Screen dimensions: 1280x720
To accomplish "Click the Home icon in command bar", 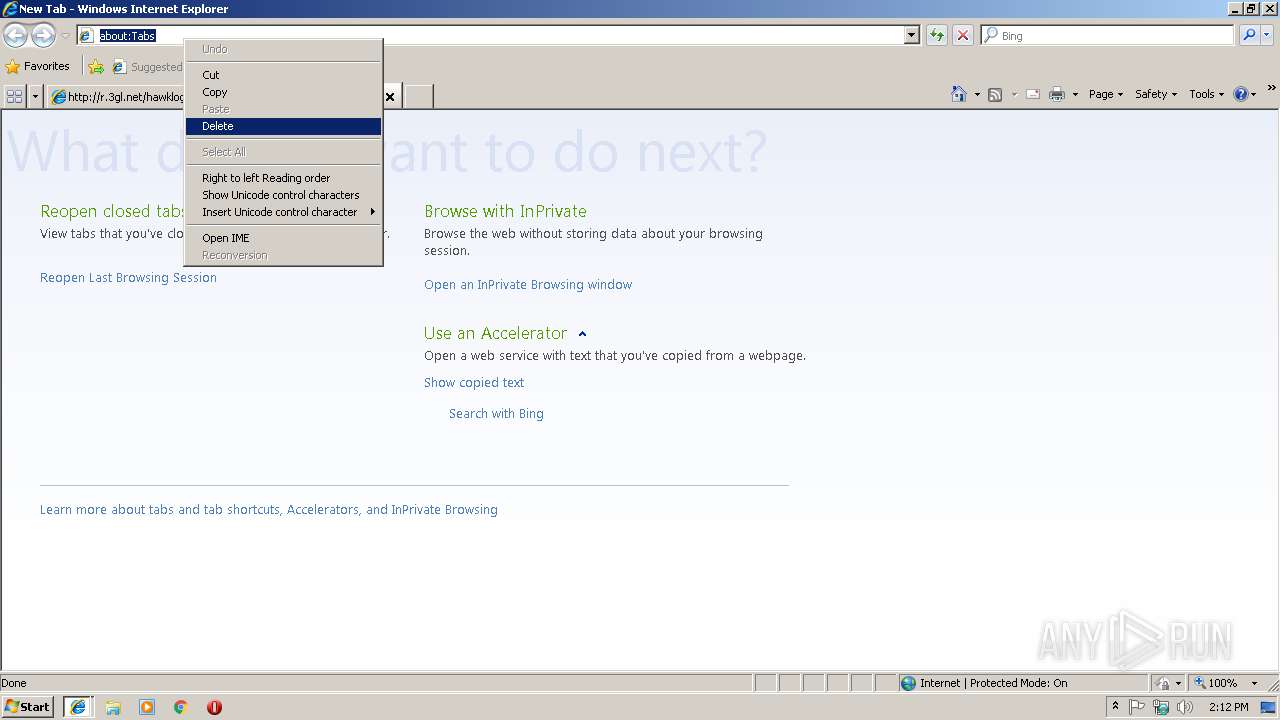I will (959, 94).
